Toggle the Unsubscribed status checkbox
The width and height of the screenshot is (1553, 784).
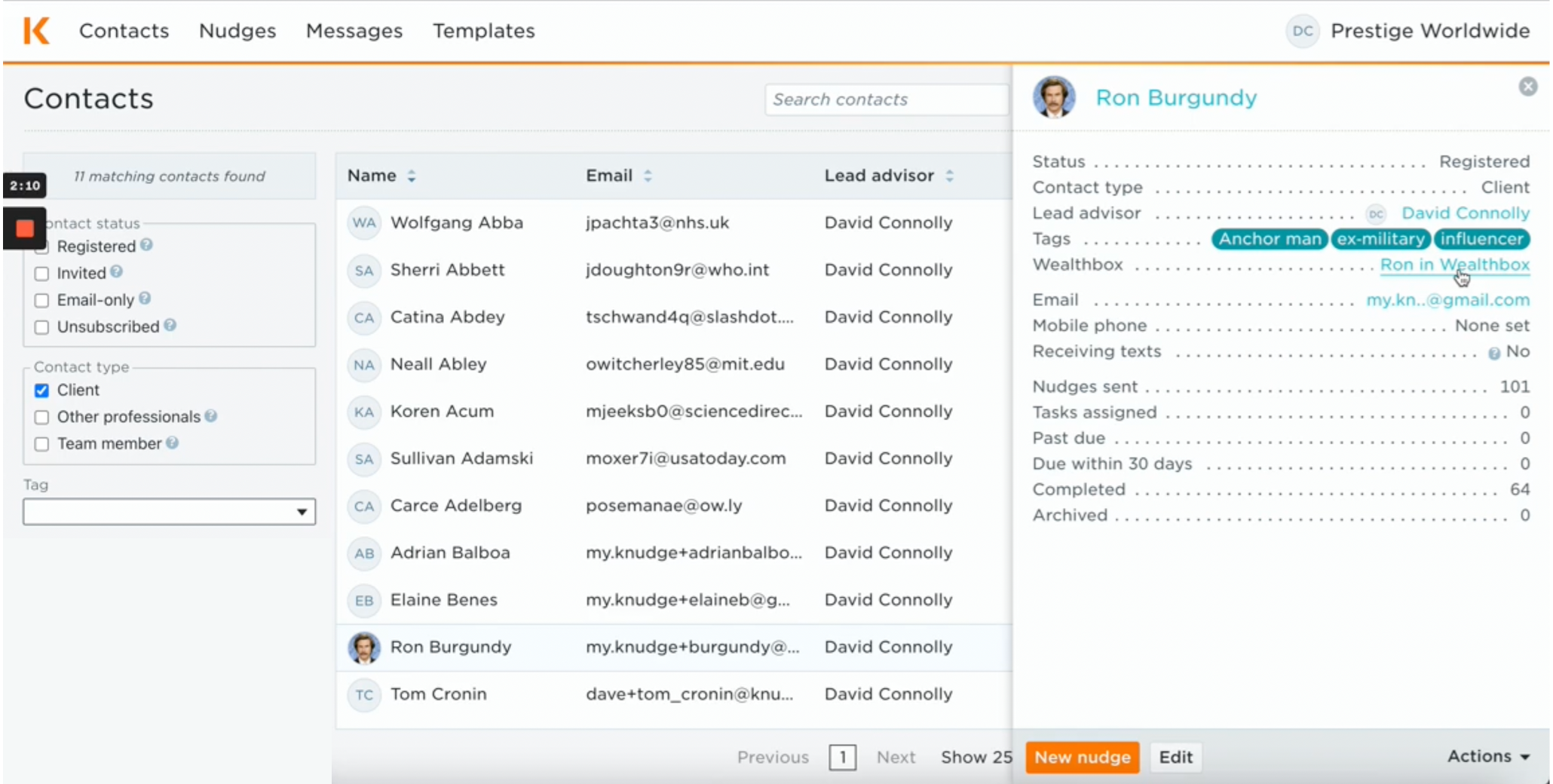coord(41,327)
